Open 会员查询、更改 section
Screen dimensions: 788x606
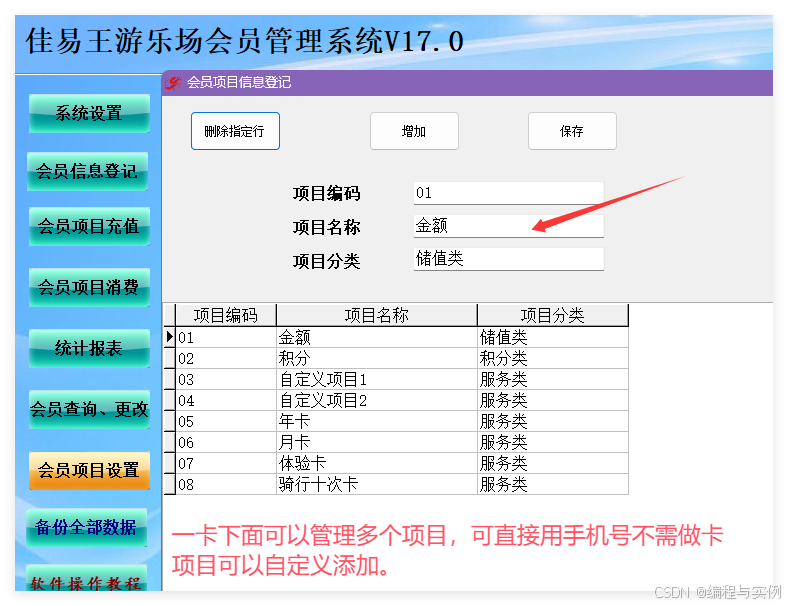[89, 409]
